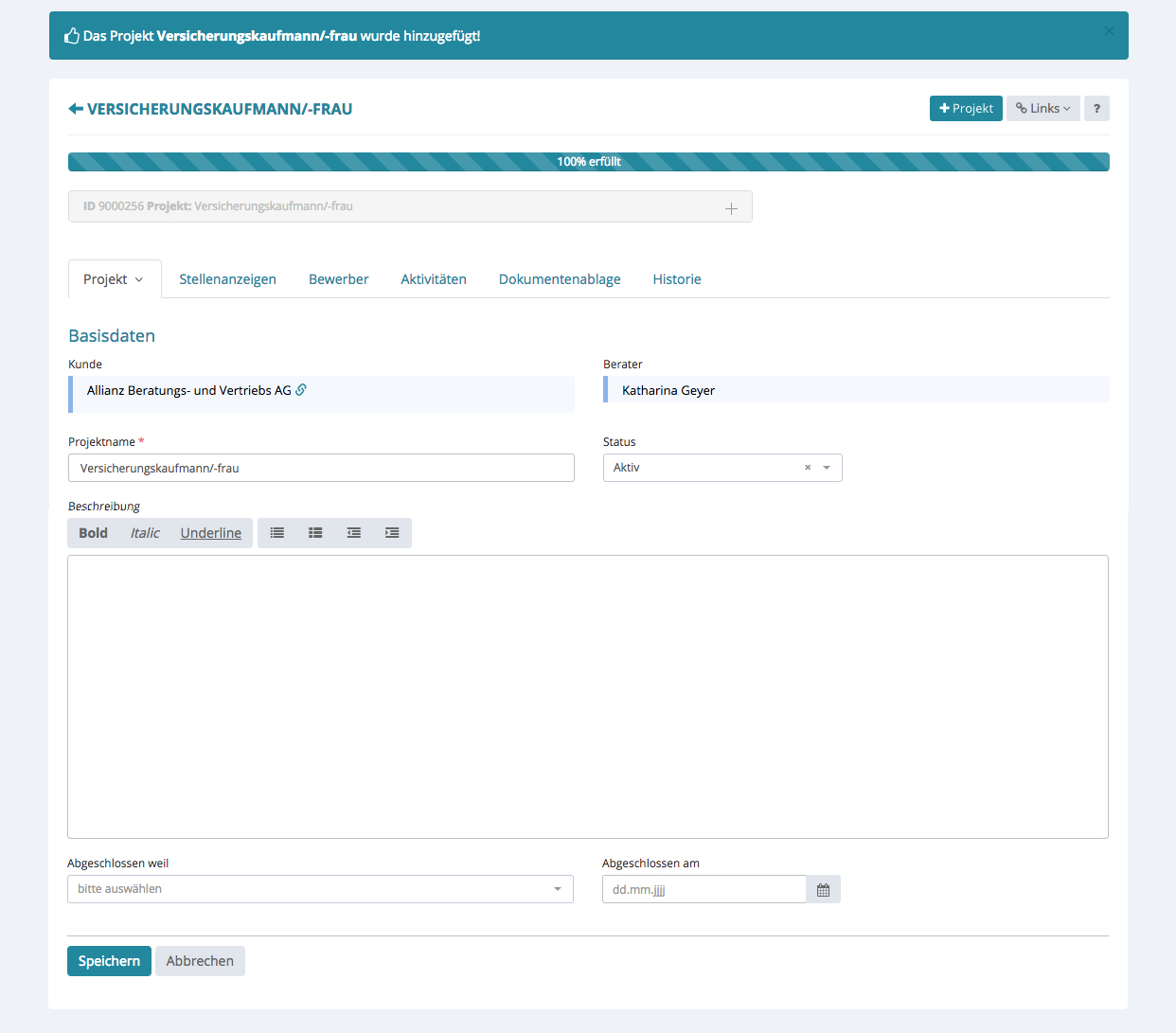Screen dimensions: 1176x1033
Task: Dismiss the success notification banner
Action: pyautogui.click(x=1109, y=31)
